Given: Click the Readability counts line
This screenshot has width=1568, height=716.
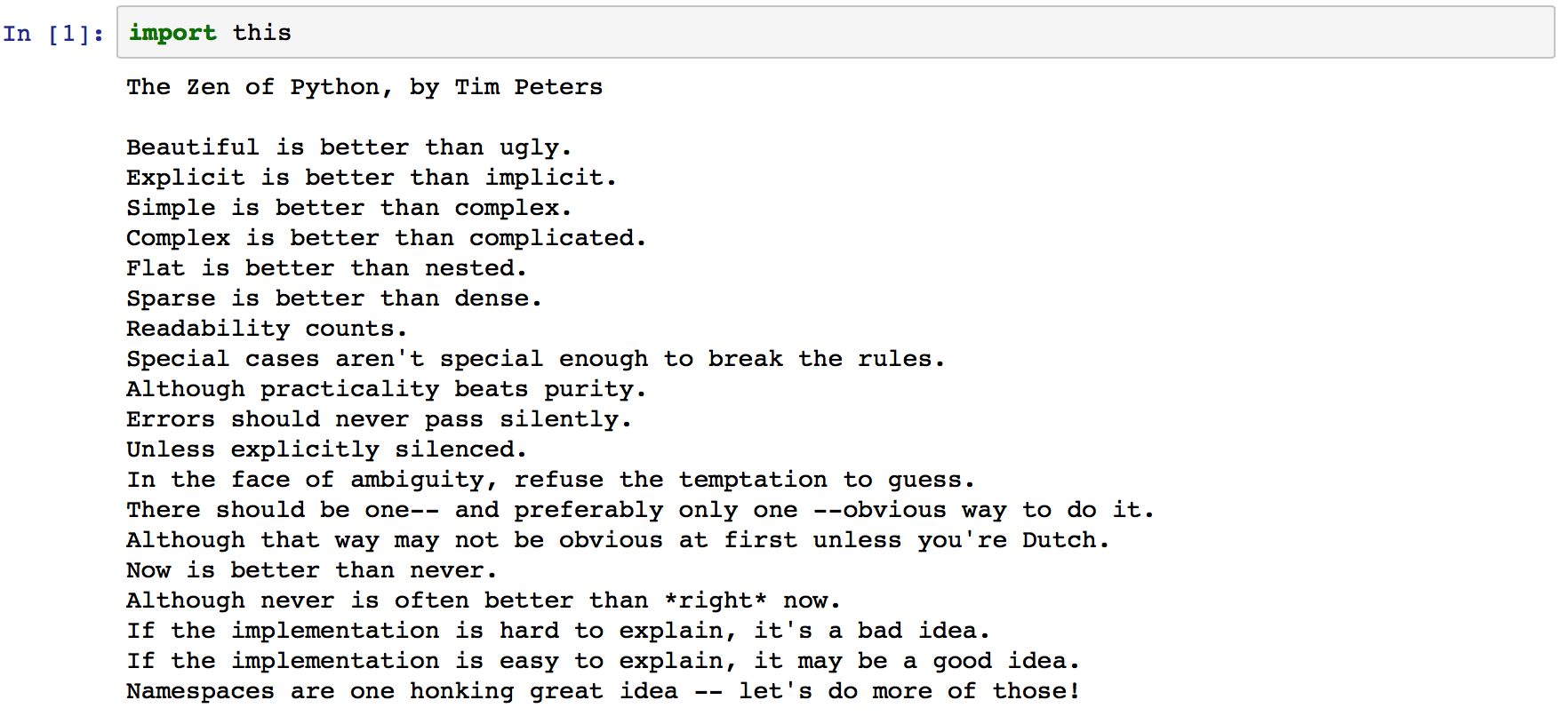Looking at the screenshot, I should click(x=267, y=329).
